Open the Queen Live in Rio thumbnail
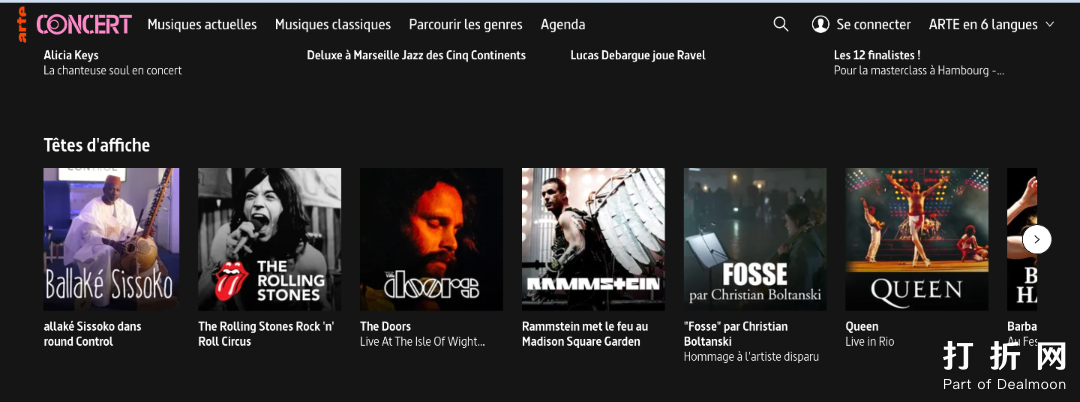1080x402 pixels. pos(917,239)
